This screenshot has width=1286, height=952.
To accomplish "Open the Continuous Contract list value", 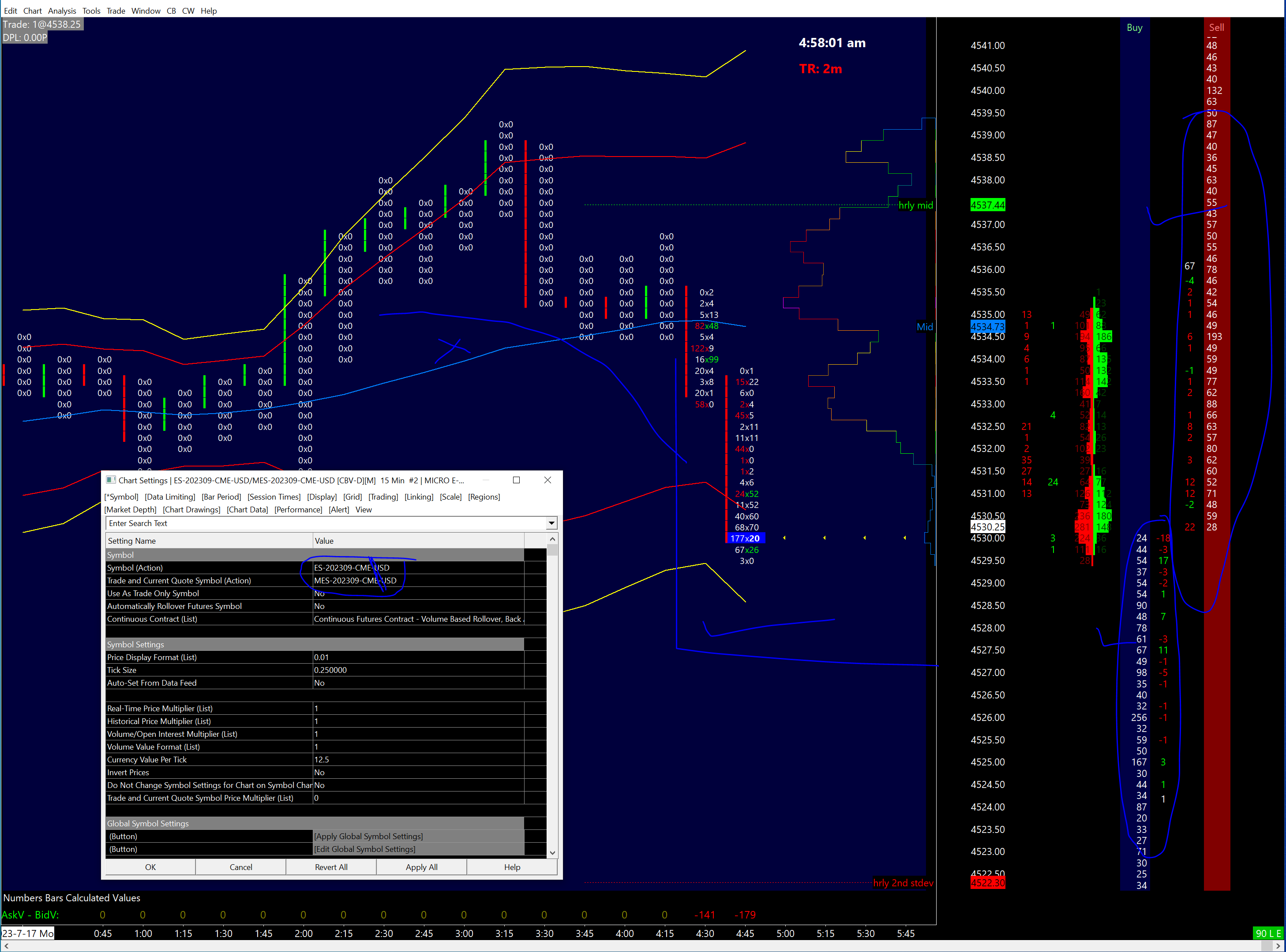I will 418,619.
